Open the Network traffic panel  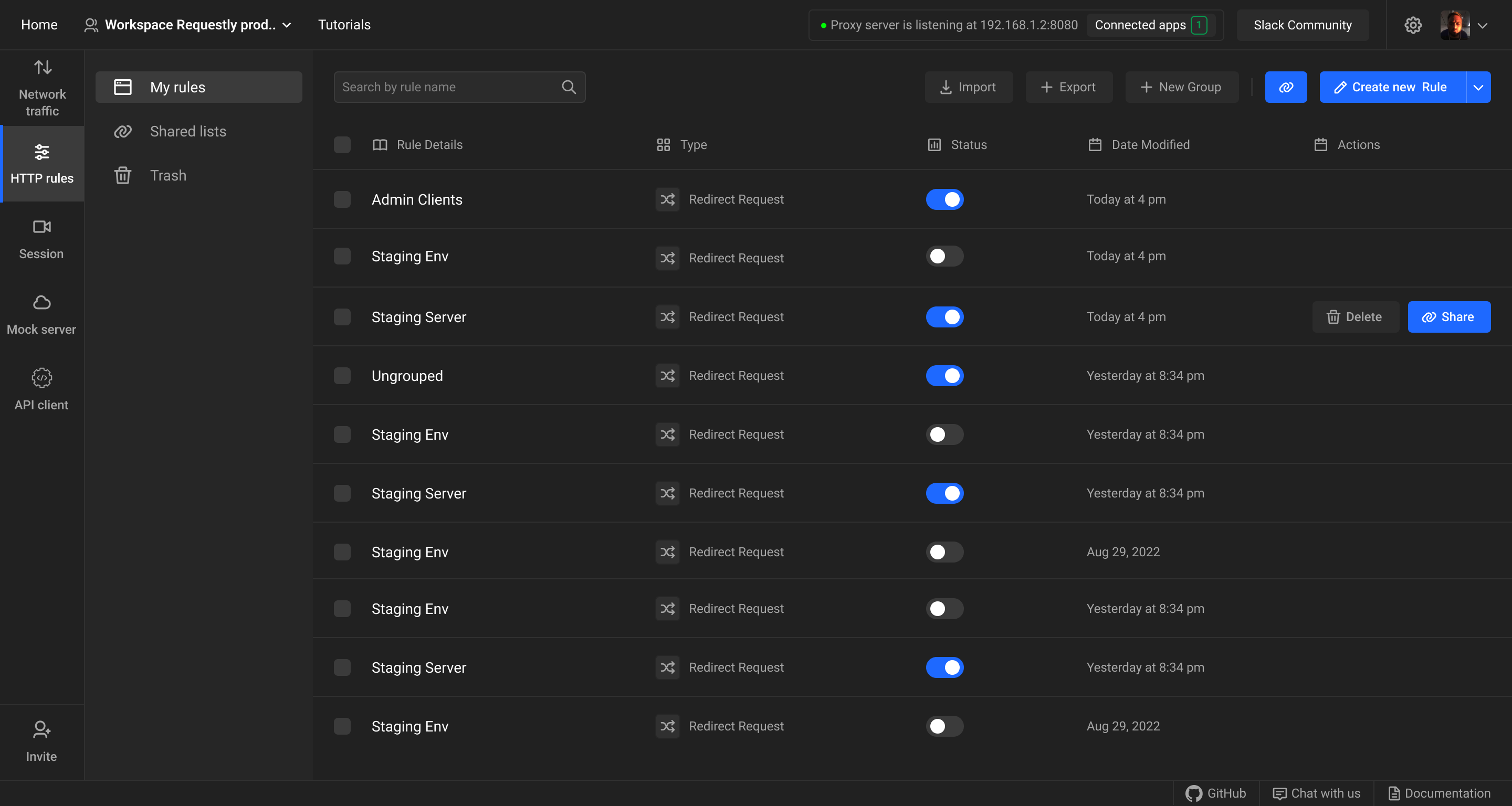[x=41, y=87]
